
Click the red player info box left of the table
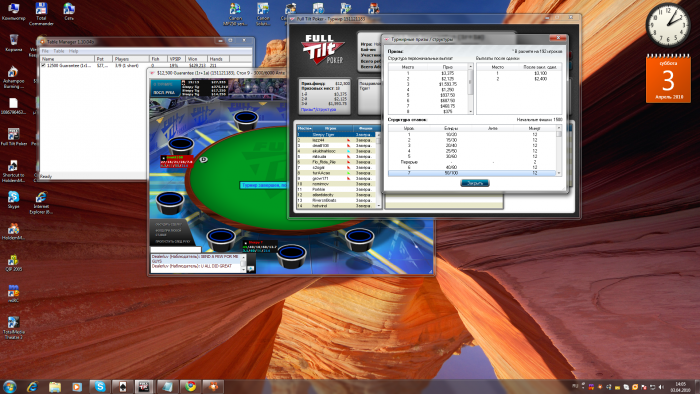pyautogui.click(x=177, y=162)
